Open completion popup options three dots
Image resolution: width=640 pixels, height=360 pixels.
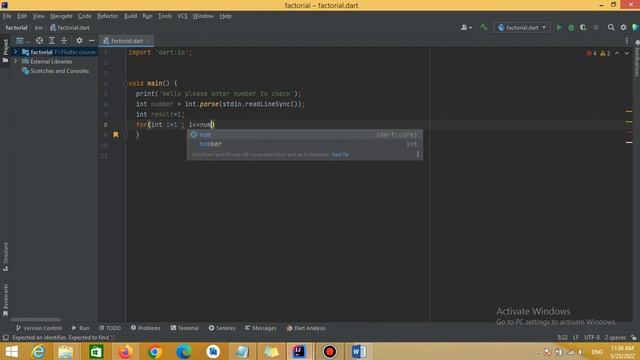pos(418,154)
